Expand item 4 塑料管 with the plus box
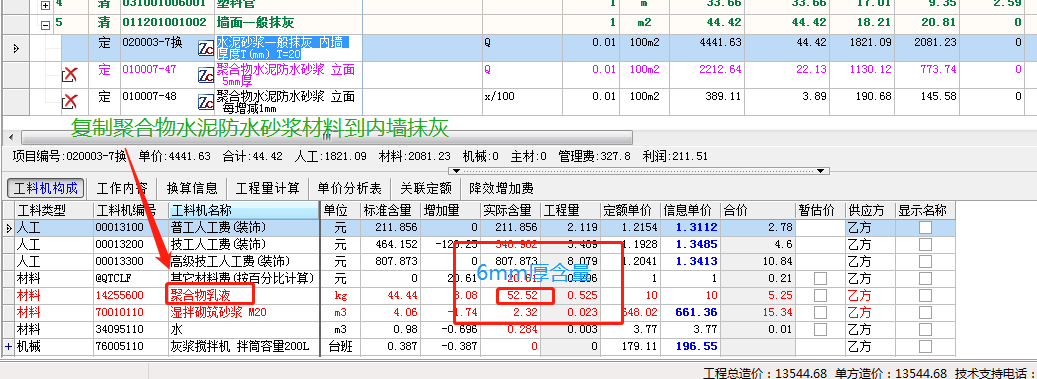 (46, 5)
